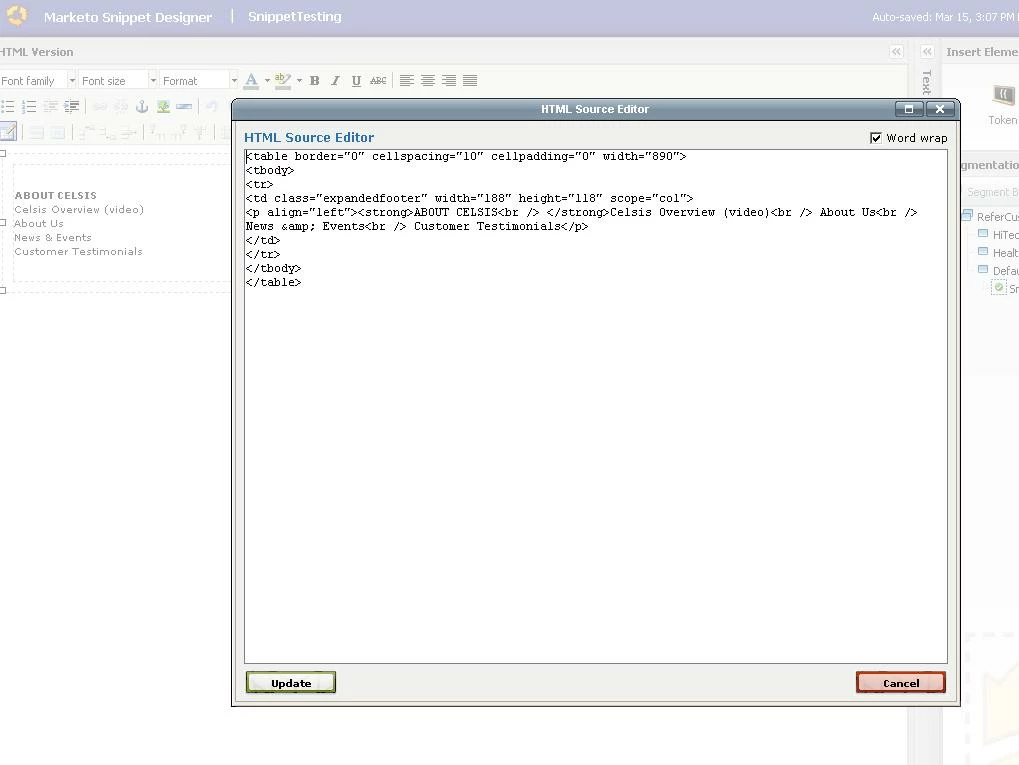
Task: Click the insert link icon
Action: click(x=99, y=106)
